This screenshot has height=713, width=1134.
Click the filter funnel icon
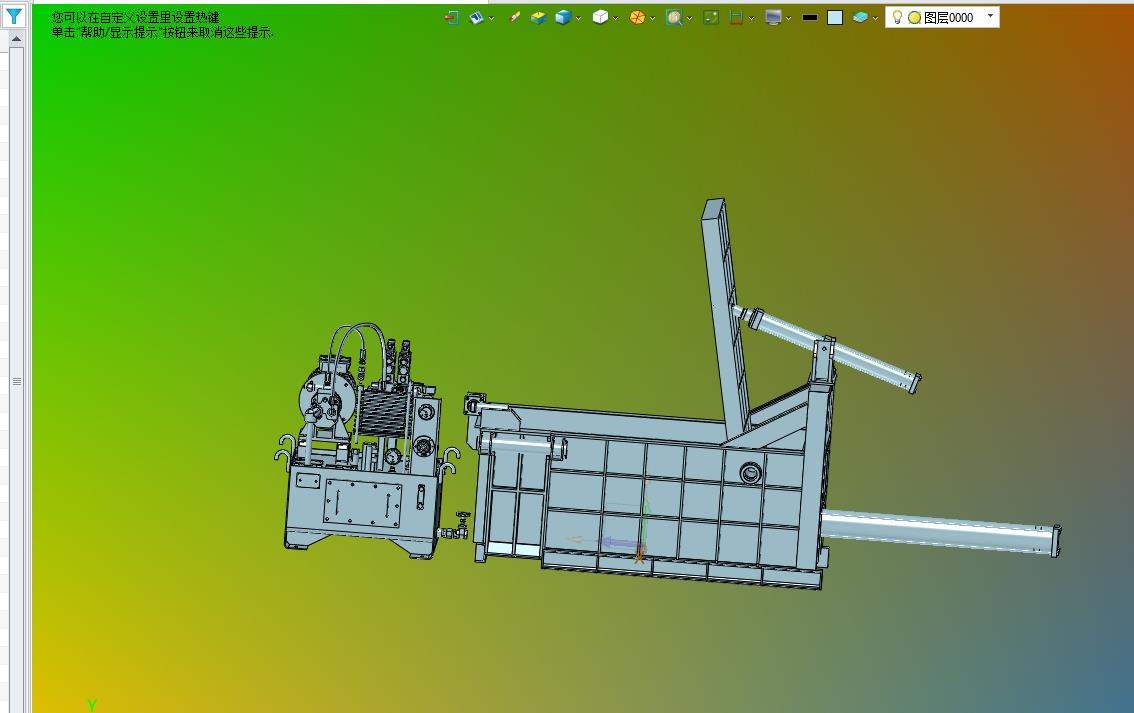point(14,15)
